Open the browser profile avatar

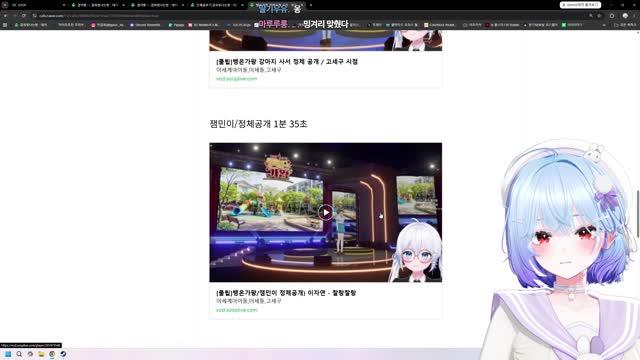[x=625, y=16]
